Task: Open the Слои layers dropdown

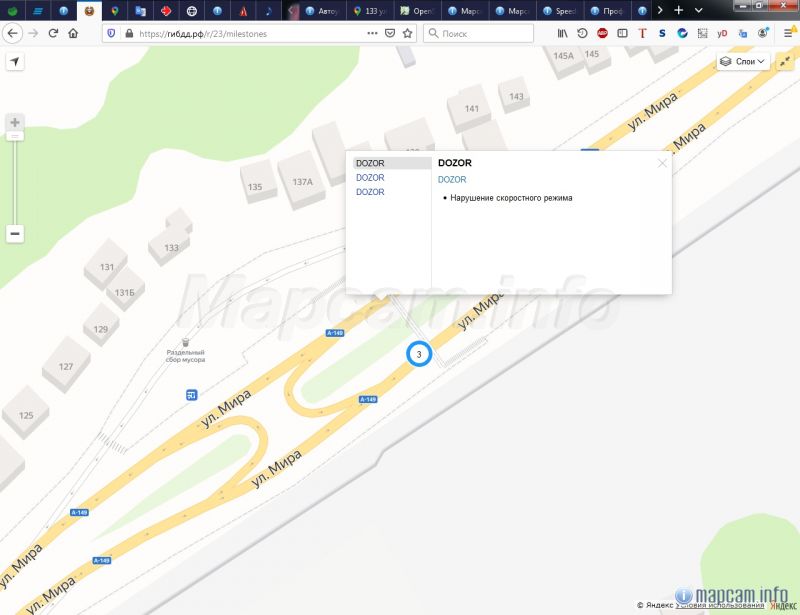Action: (x=743, y=62)
